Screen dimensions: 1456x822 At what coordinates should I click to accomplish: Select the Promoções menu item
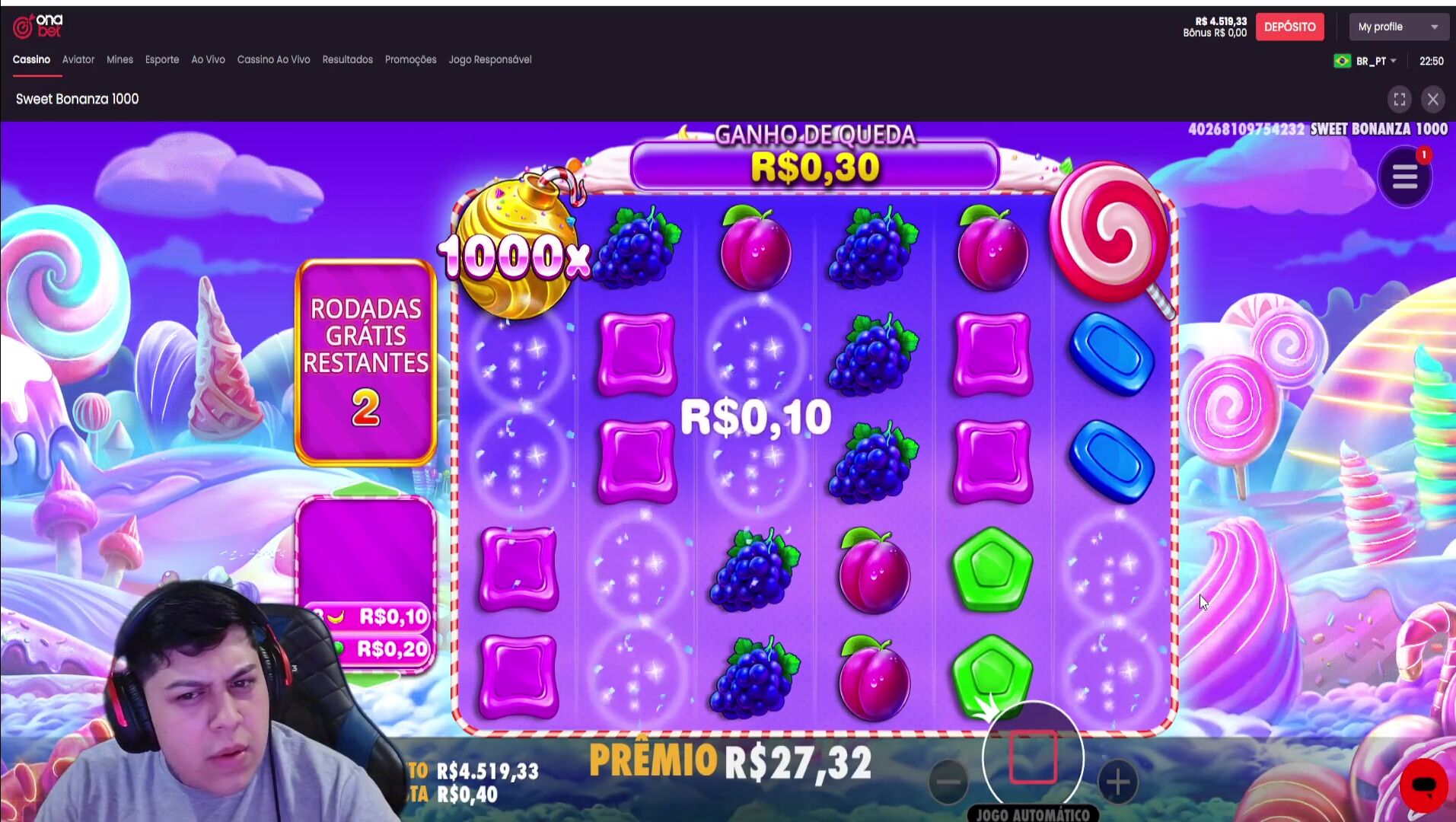point(410,59)
